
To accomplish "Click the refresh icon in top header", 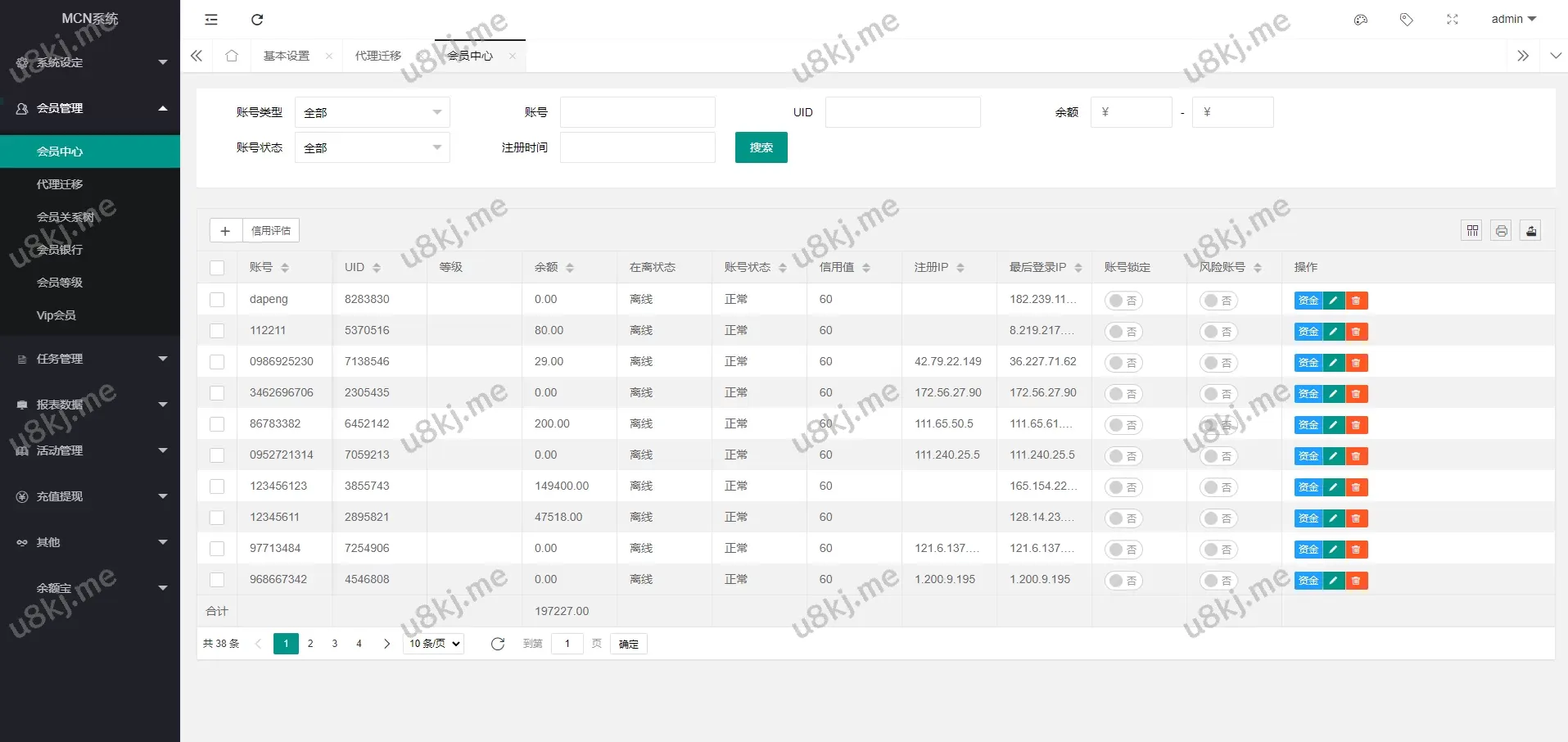I will pyautogui.click(x=257, y=20).
